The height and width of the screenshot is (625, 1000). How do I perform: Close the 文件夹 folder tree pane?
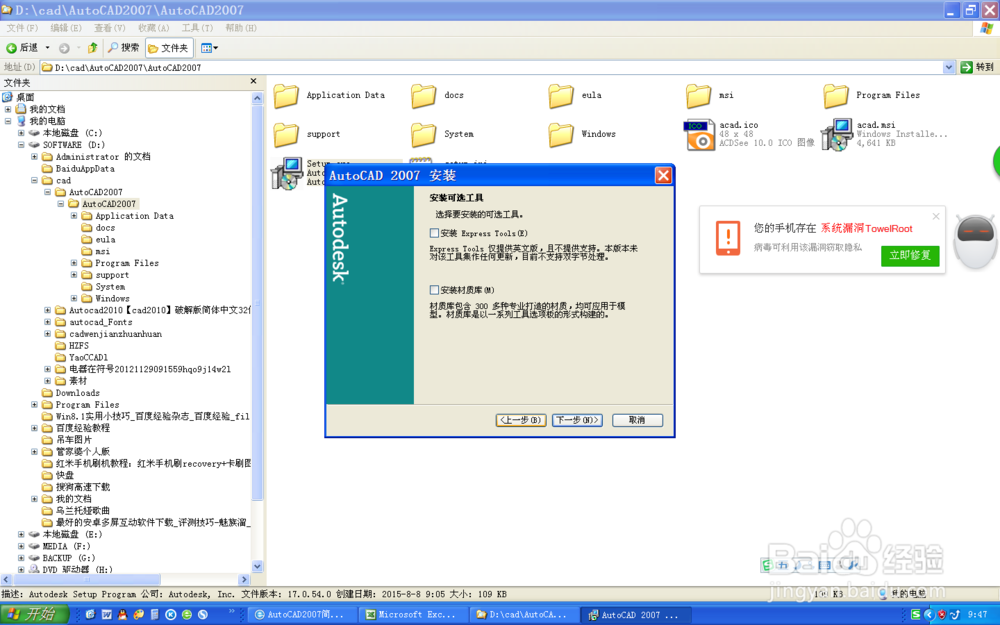[253, 82]
